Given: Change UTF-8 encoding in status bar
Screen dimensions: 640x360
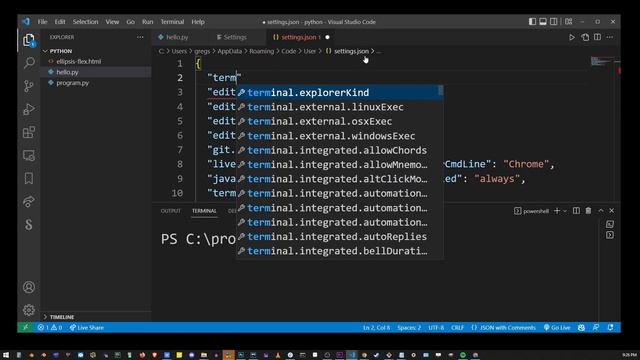Looking at the screenshot, I should [x=436, y=327].
